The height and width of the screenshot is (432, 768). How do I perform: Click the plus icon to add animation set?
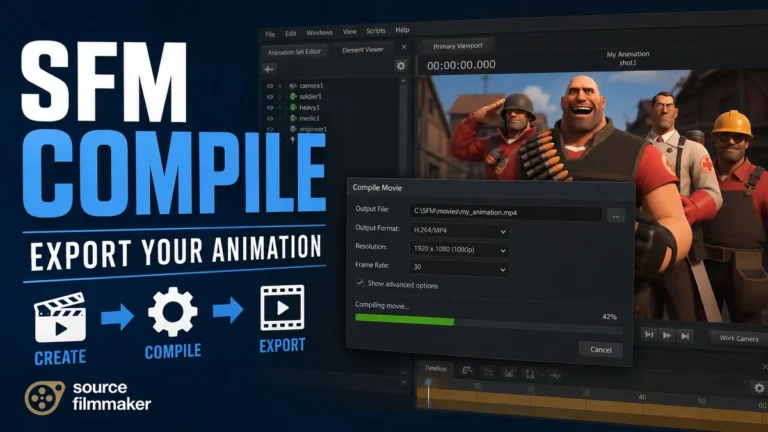pyautogui.click(x=269, y=70)
